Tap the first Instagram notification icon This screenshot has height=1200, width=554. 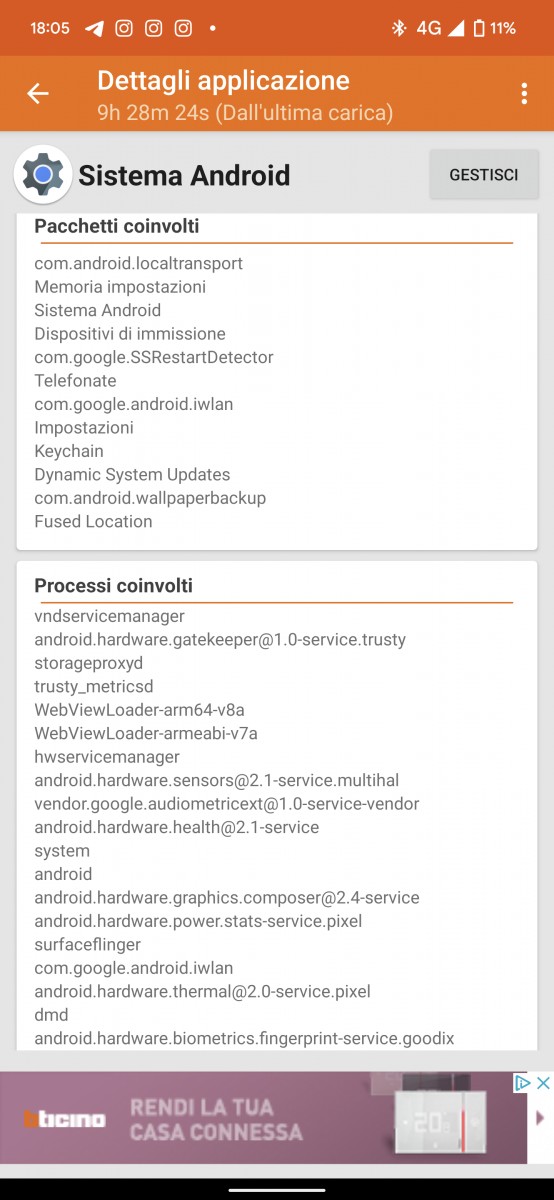[124, 28]
